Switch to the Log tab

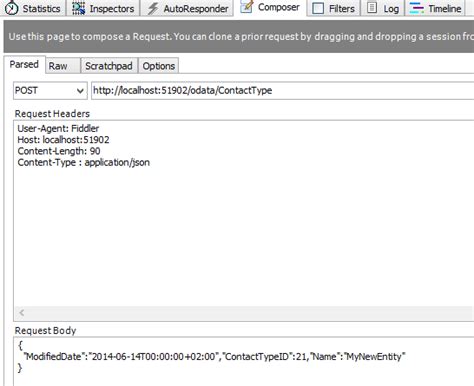(383, 8)
